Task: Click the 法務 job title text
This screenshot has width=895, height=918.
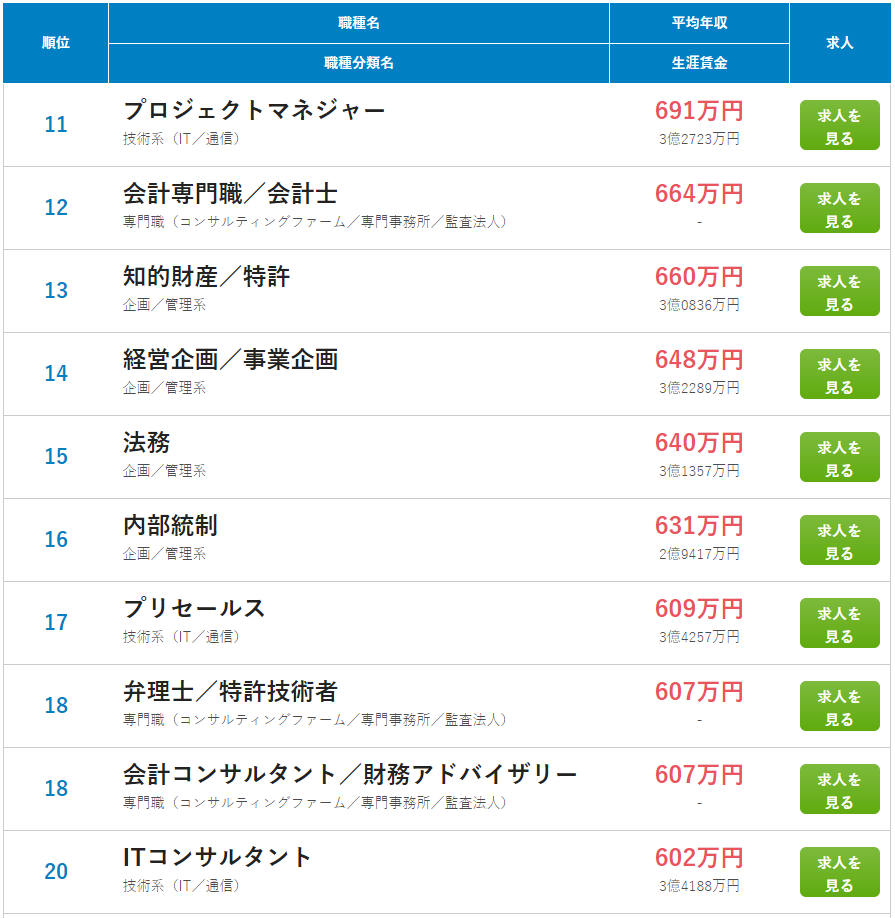Action: 146,442
